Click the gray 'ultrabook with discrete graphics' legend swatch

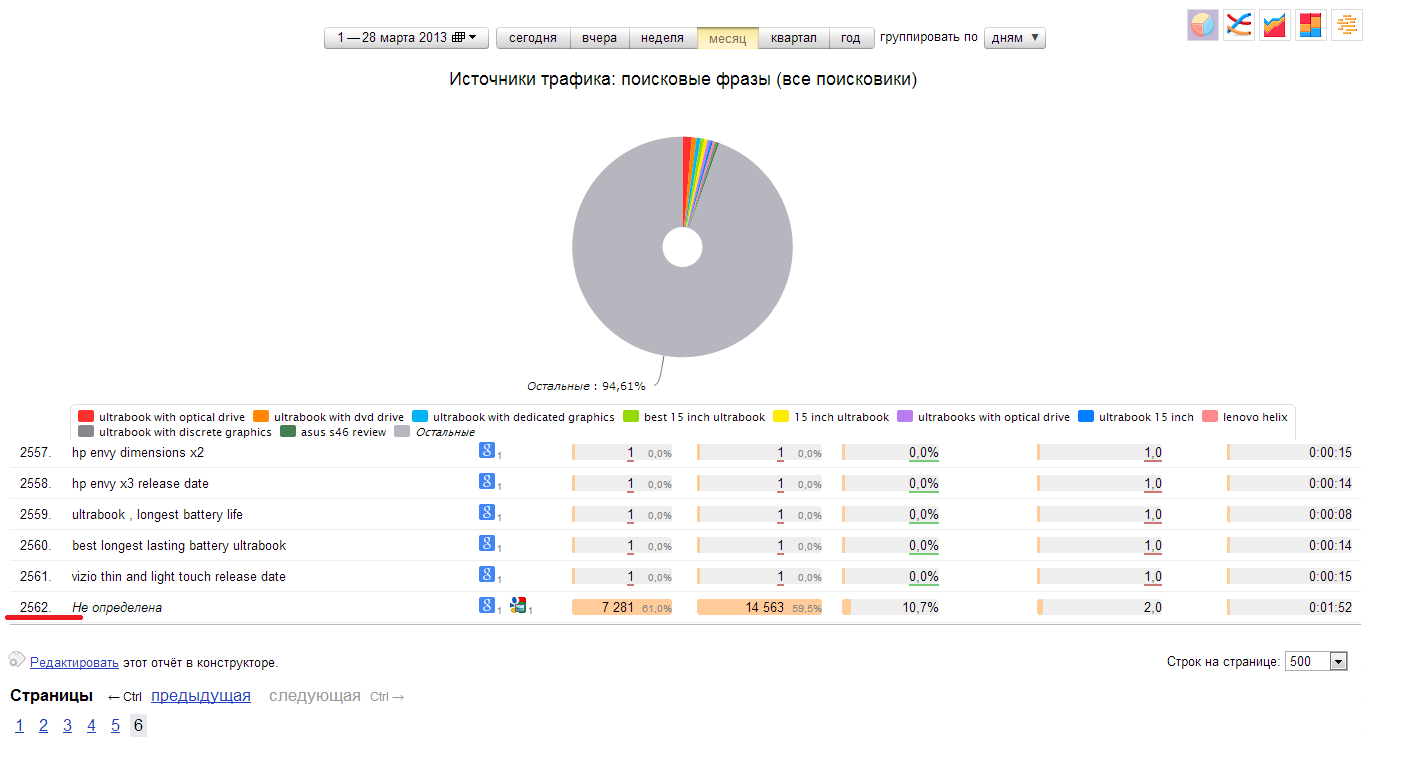86,432
